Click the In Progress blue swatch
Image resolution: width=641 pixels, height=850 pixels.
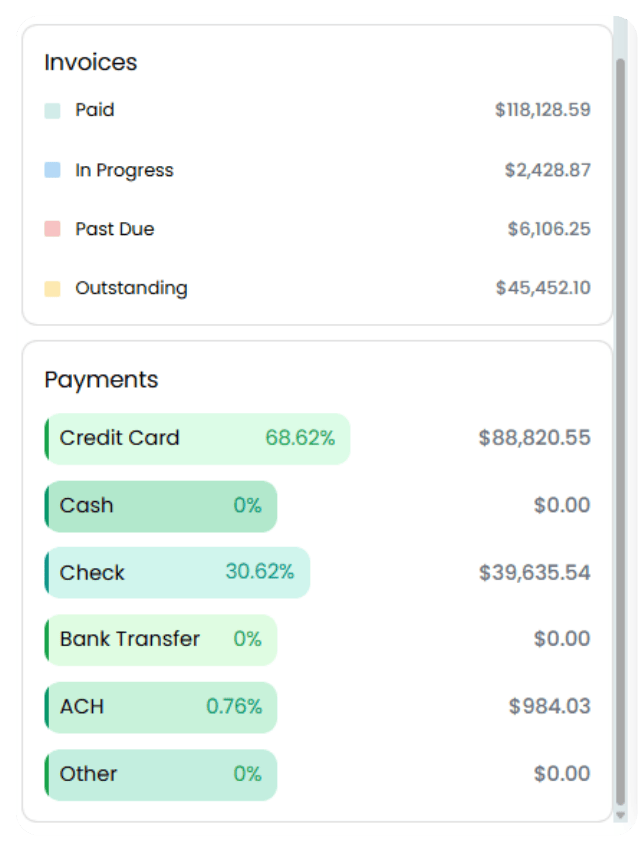(x=52, y=170)
